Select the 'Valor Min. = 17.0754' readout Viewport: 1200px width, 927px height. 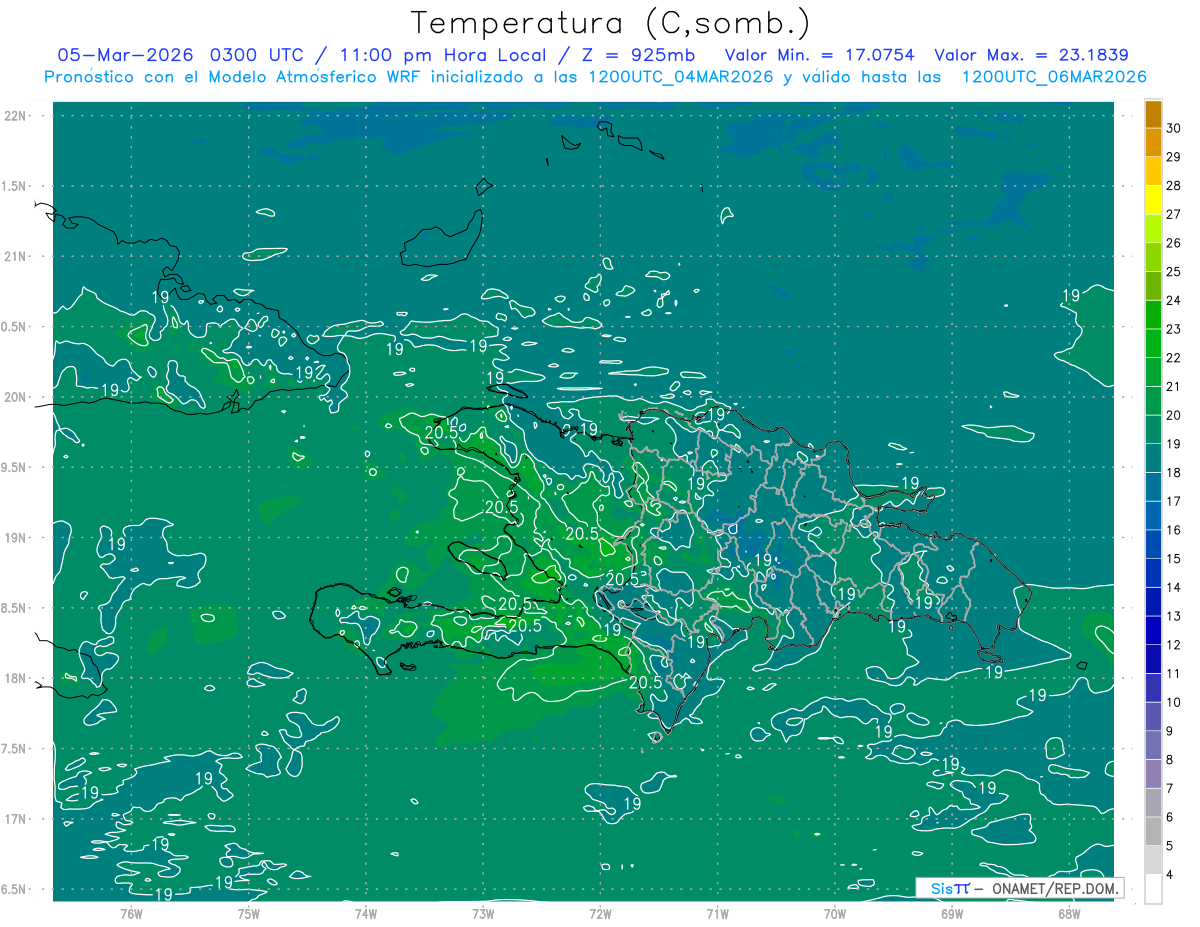[819, 55]
